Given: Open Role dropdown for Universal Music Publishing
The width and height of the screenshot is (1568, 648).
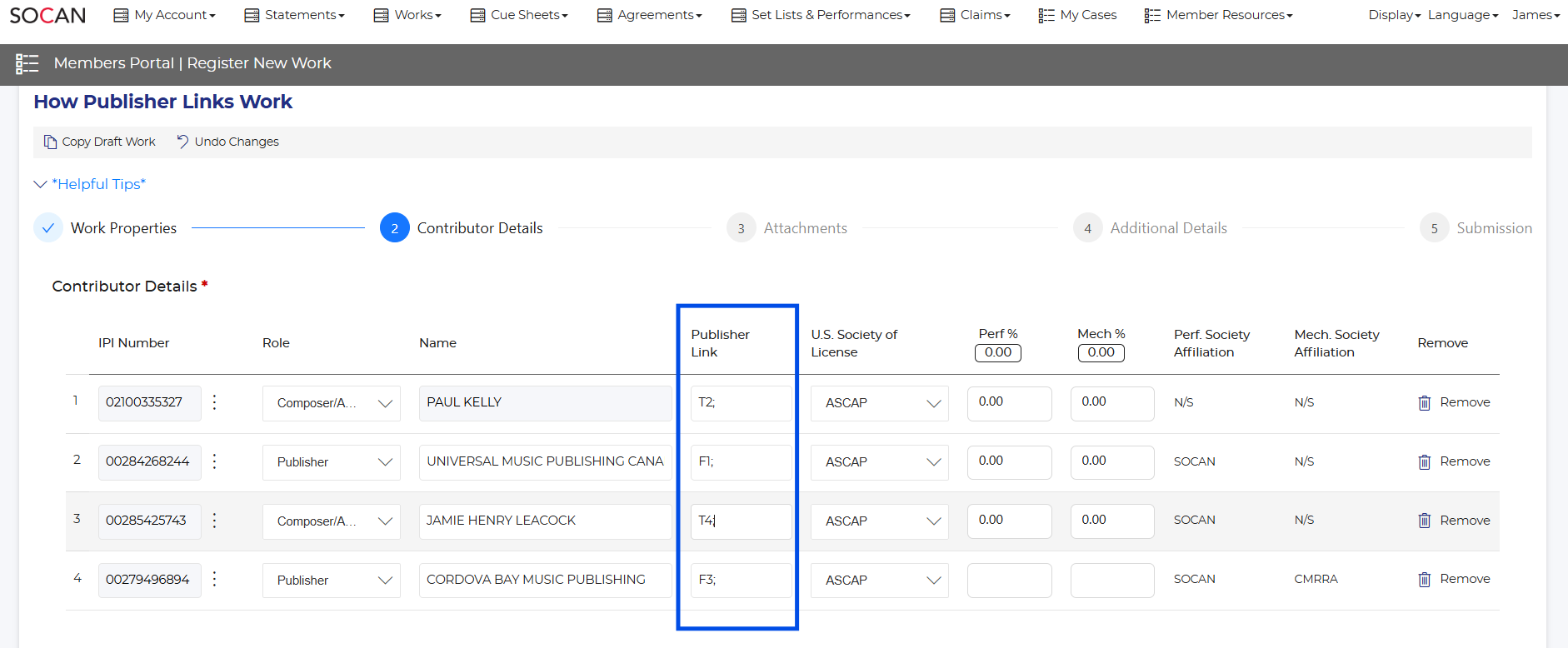Looking at the screenshot, I should (332, 463).
